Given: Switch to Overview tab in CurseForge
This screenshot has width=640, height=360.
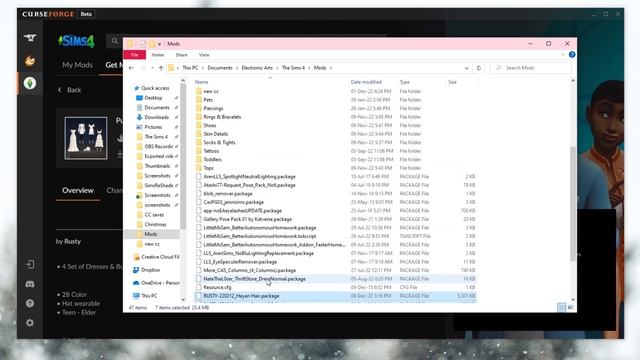Looking at the screenshot, I should coord(78,190).
